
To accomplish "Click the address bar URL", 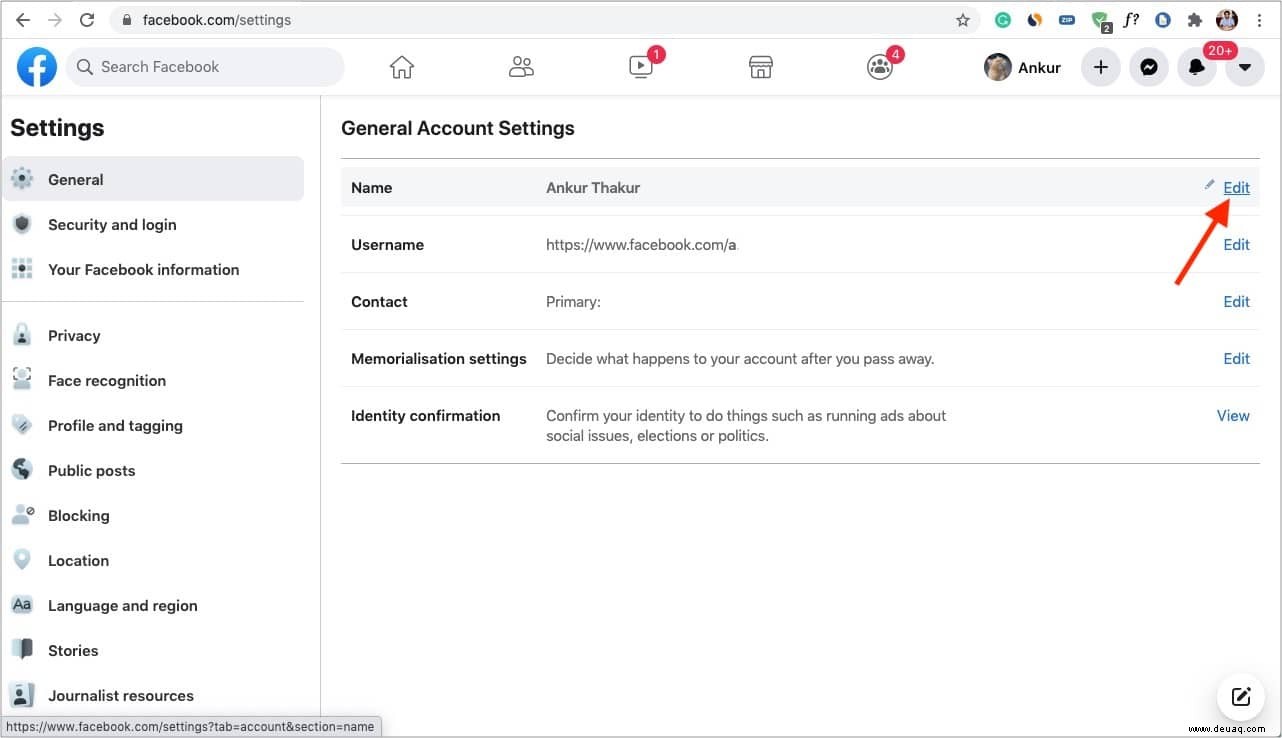I will [217, 20].
